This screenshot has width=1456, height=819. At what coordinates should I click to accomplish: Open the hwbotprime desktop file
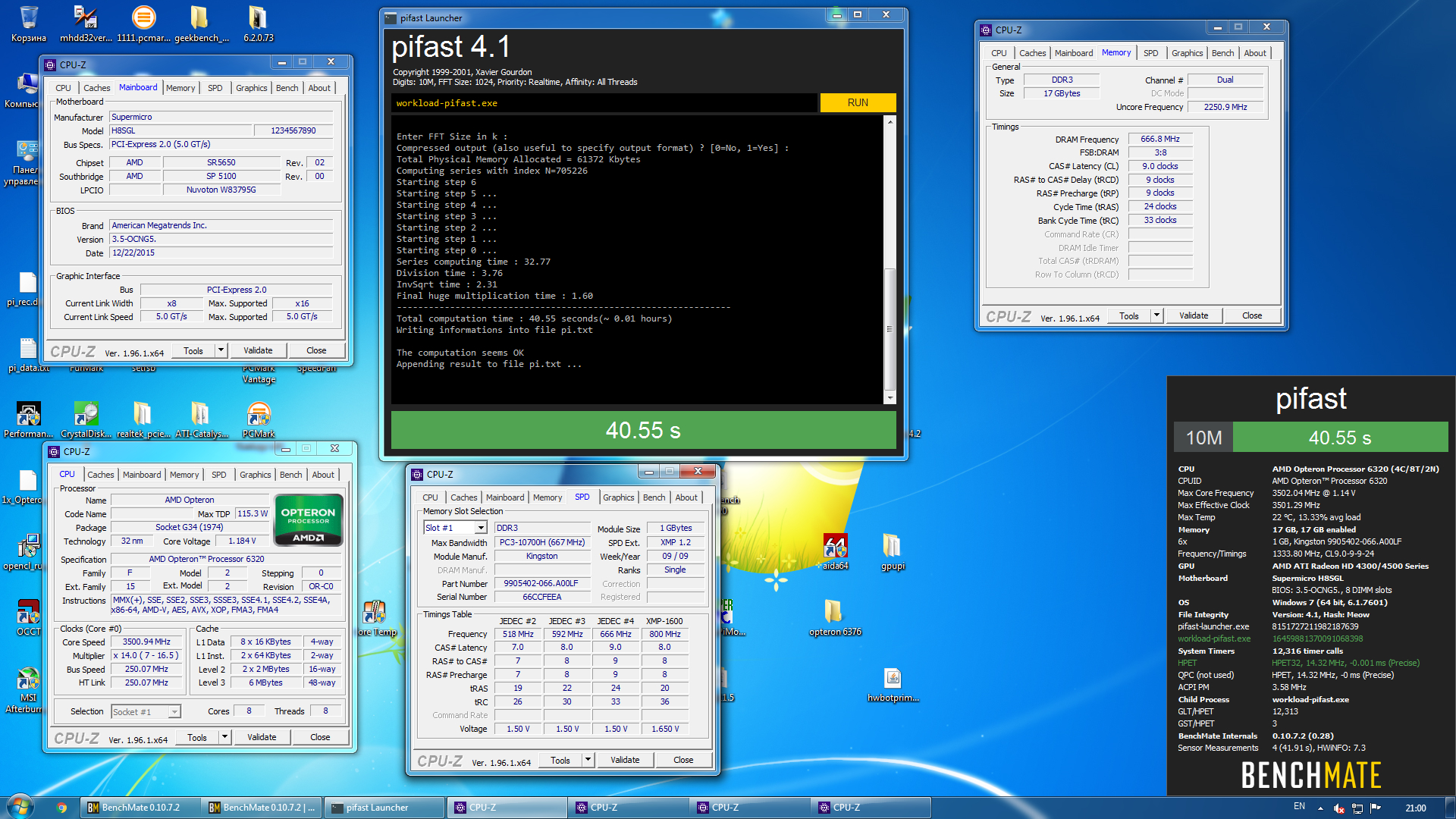[893, 683]
